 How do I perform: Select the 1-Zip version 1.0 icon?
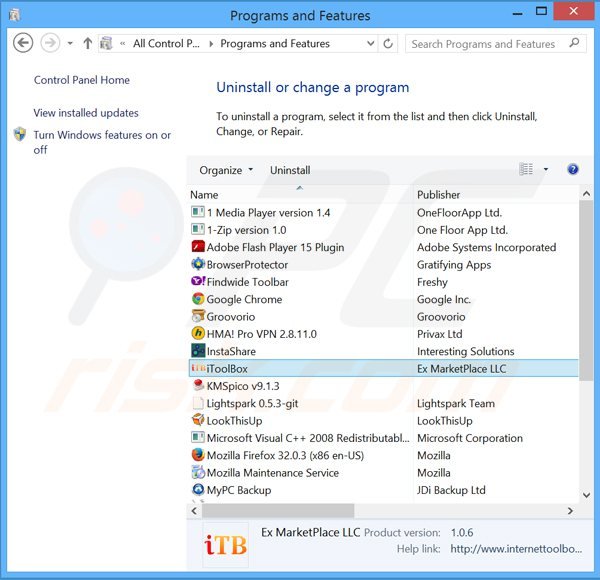[x=198, y=229]
